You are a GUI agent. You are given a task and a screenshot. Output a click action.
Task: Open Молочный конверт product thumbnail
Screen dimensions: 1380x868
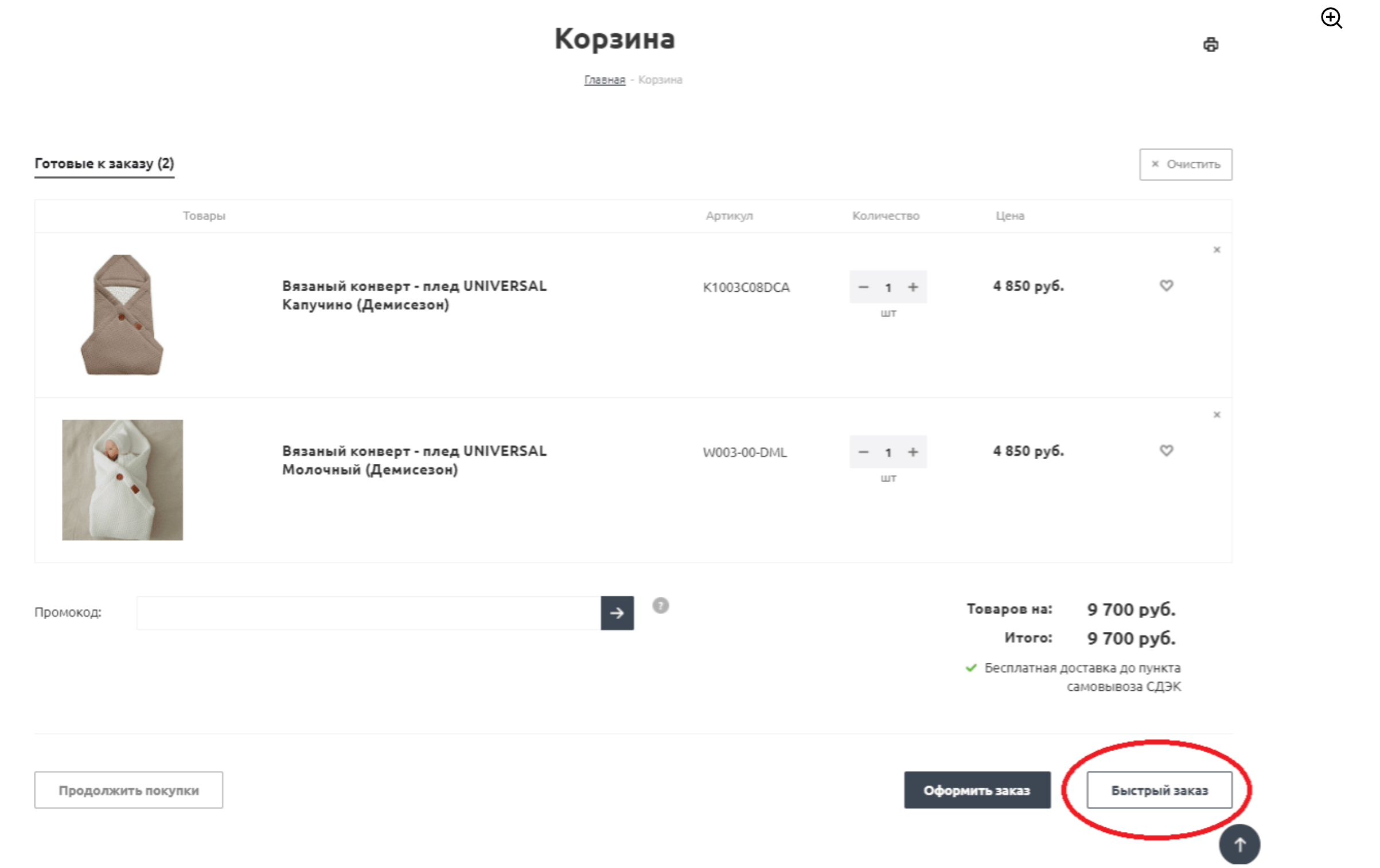click(122, 480)
